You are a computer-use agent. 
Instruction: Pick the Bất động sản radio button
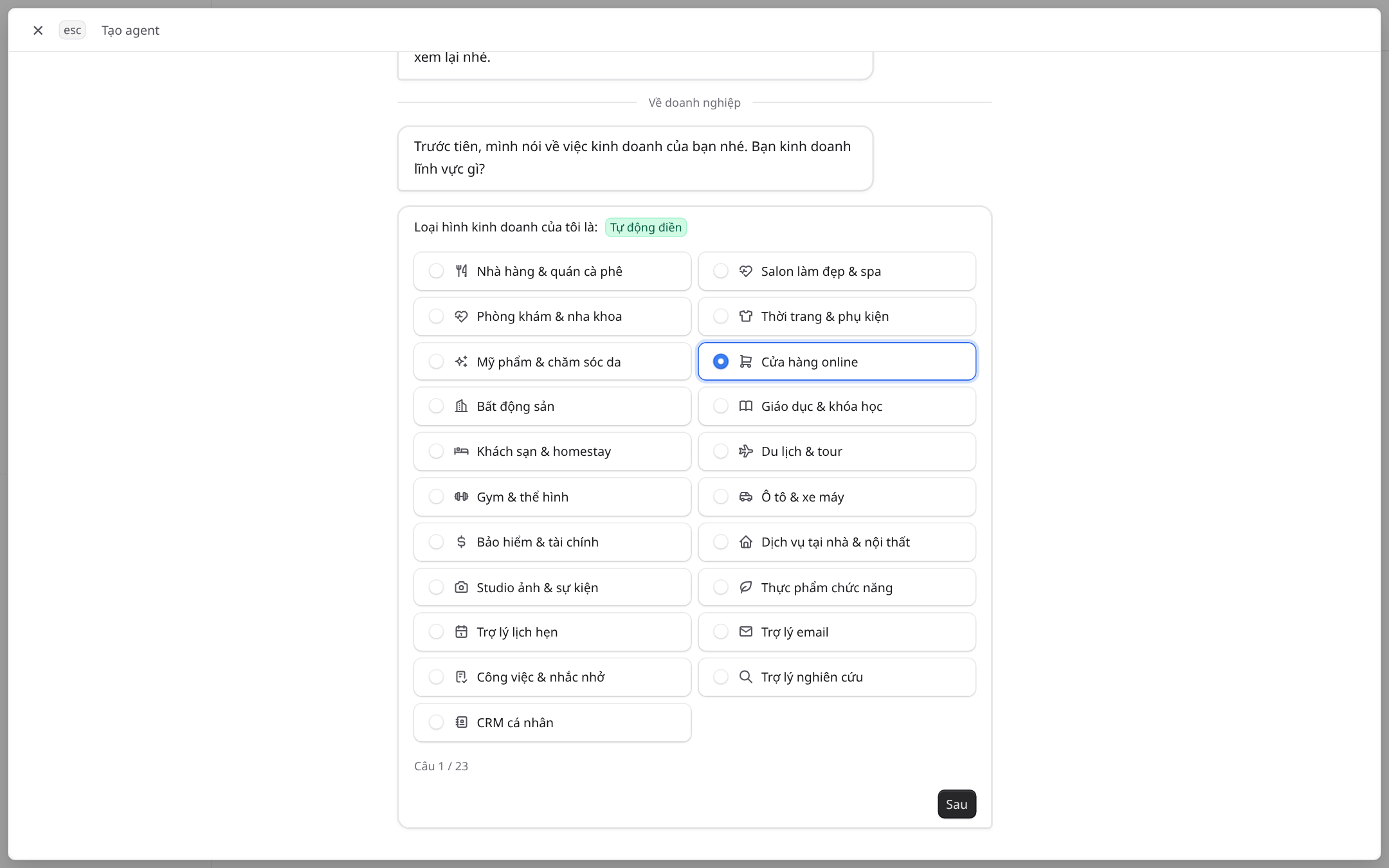(x=436, y=406)
